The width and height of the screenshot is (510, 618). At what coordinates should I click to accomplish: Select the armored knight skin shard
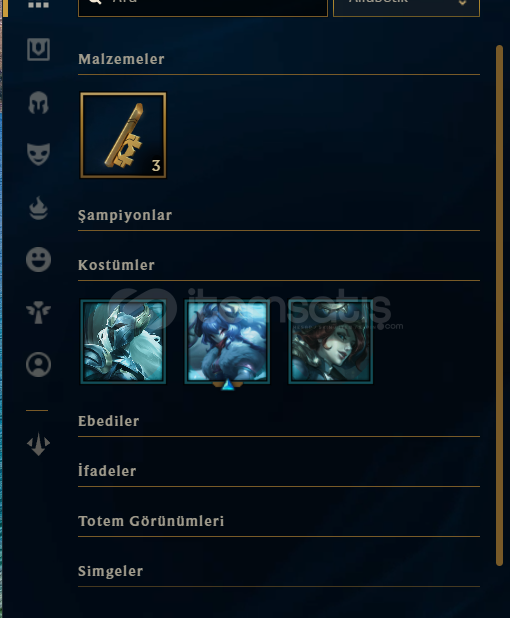123,341
